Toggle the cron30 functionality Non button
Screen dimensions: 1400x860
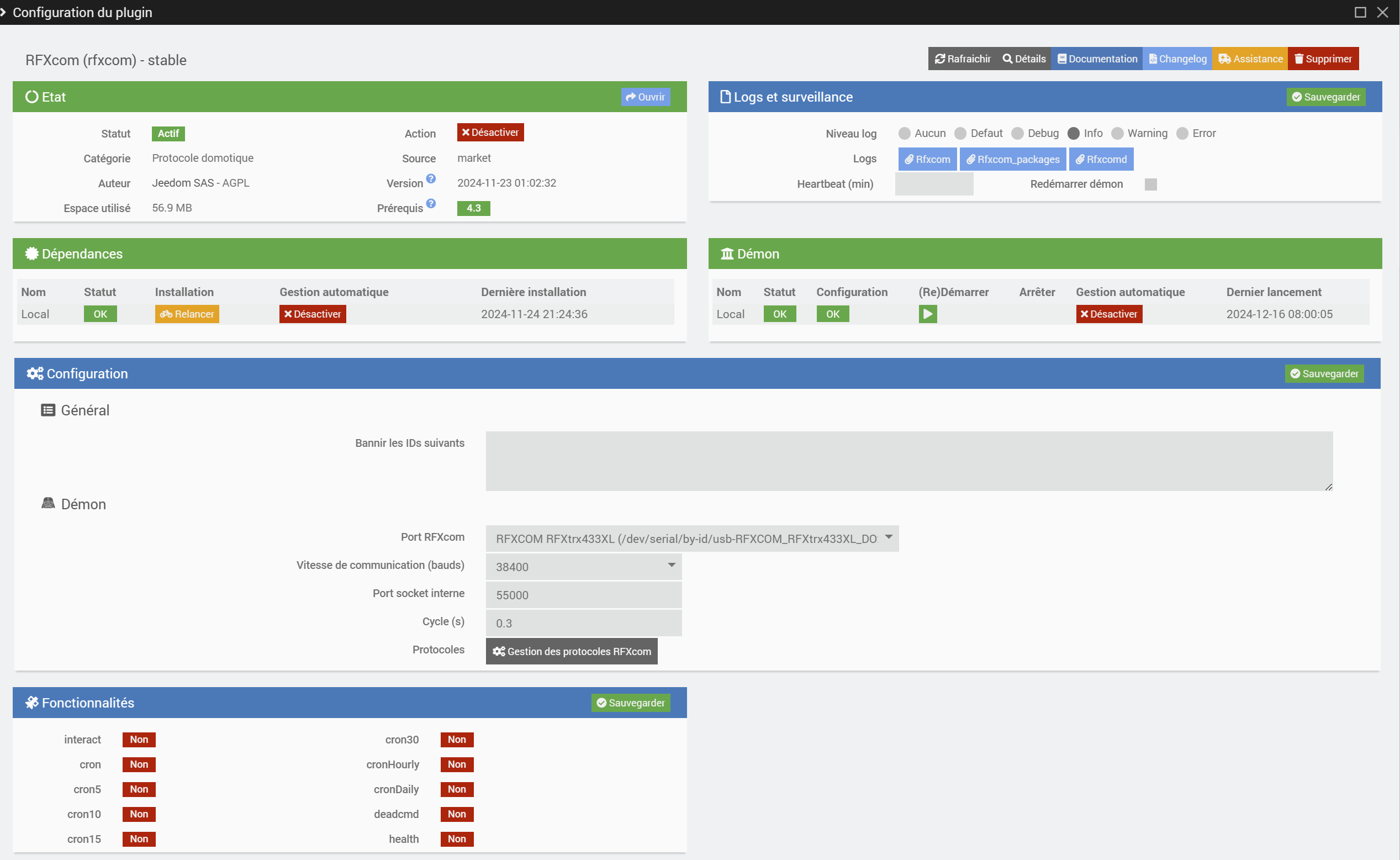[457, 740]
